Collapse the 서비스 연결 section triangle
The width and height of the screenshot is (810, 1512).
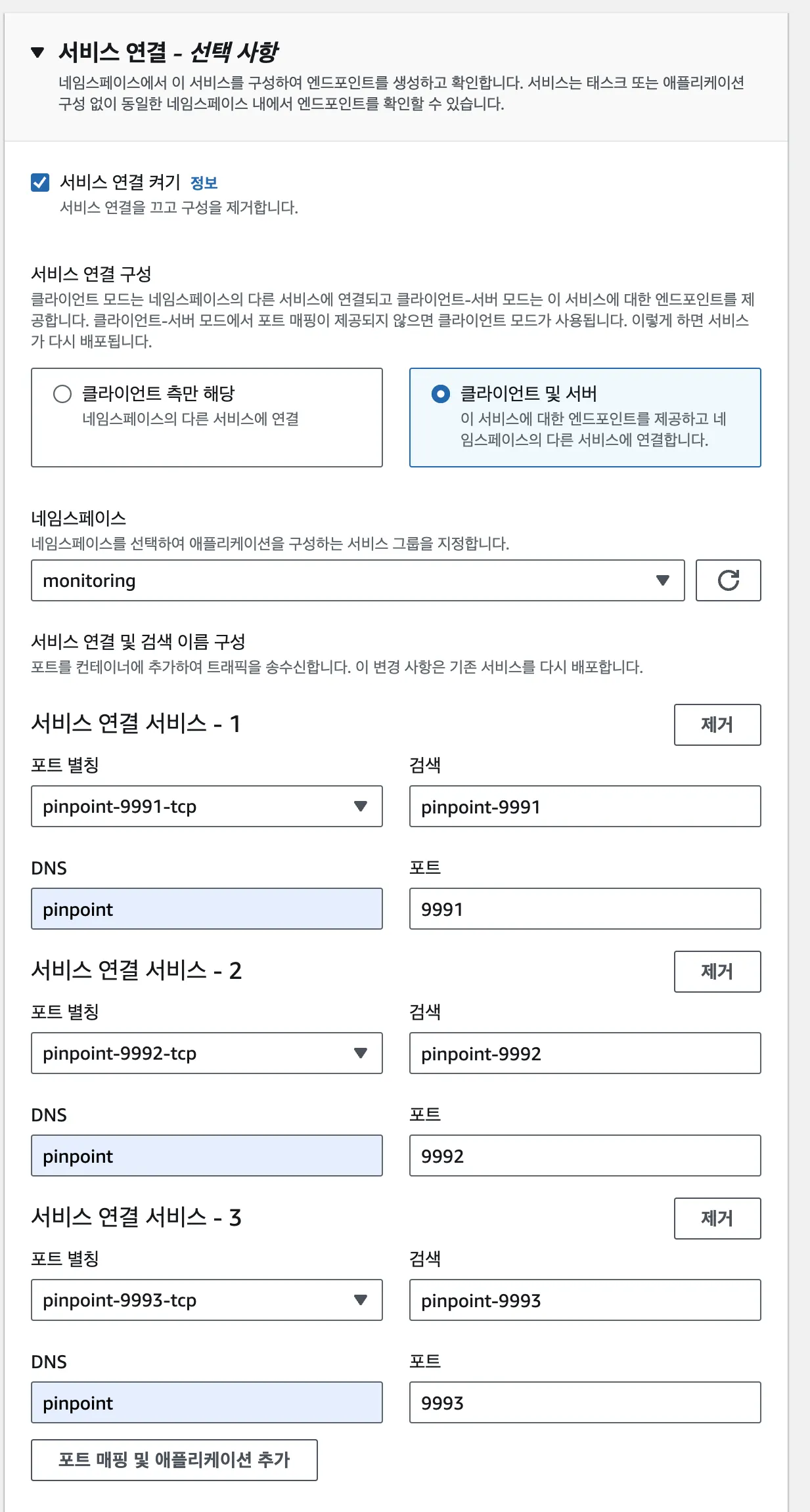pos(38,53)
